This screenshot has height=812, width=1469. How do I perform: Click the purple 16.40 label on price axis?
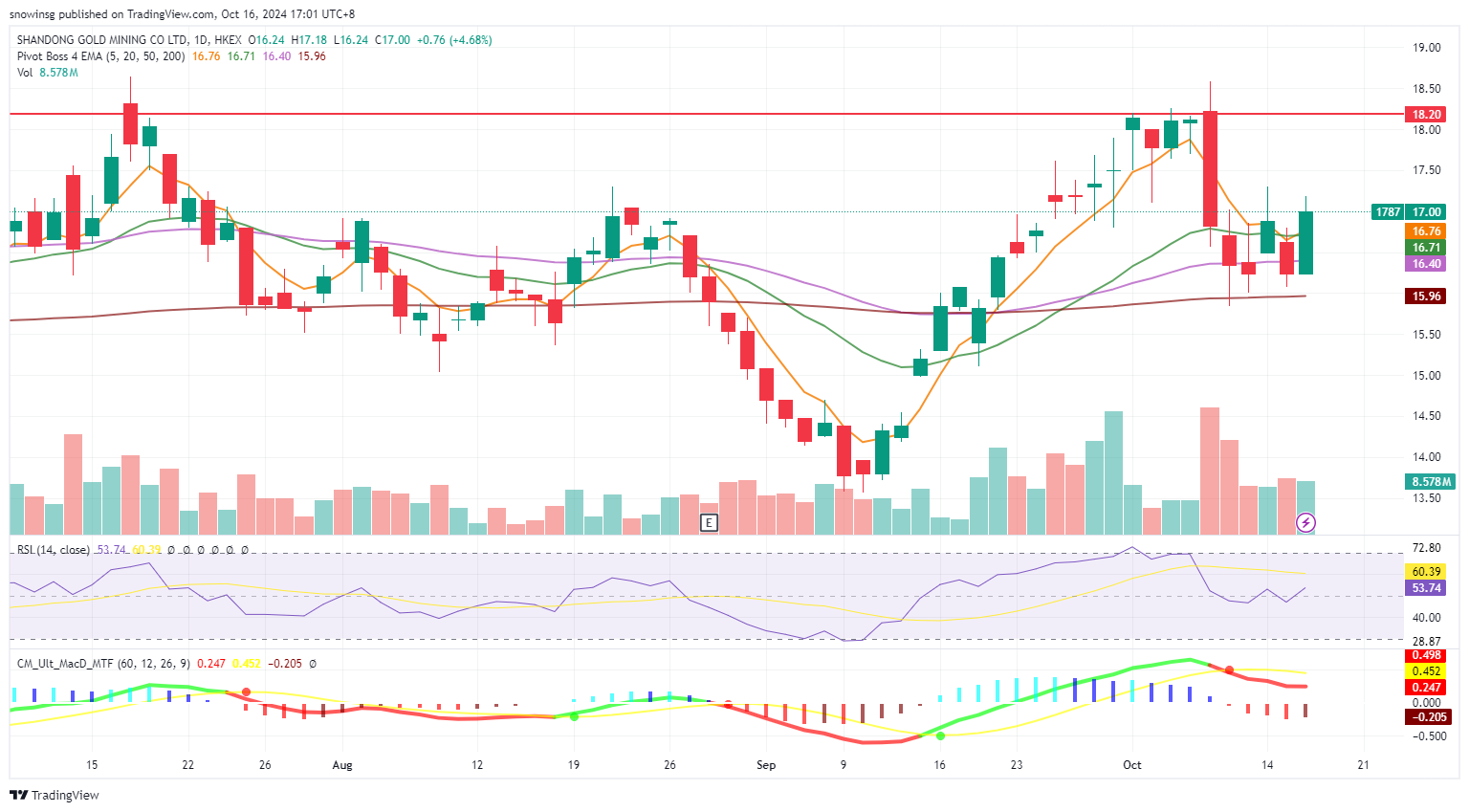[x=1426, y=264]
